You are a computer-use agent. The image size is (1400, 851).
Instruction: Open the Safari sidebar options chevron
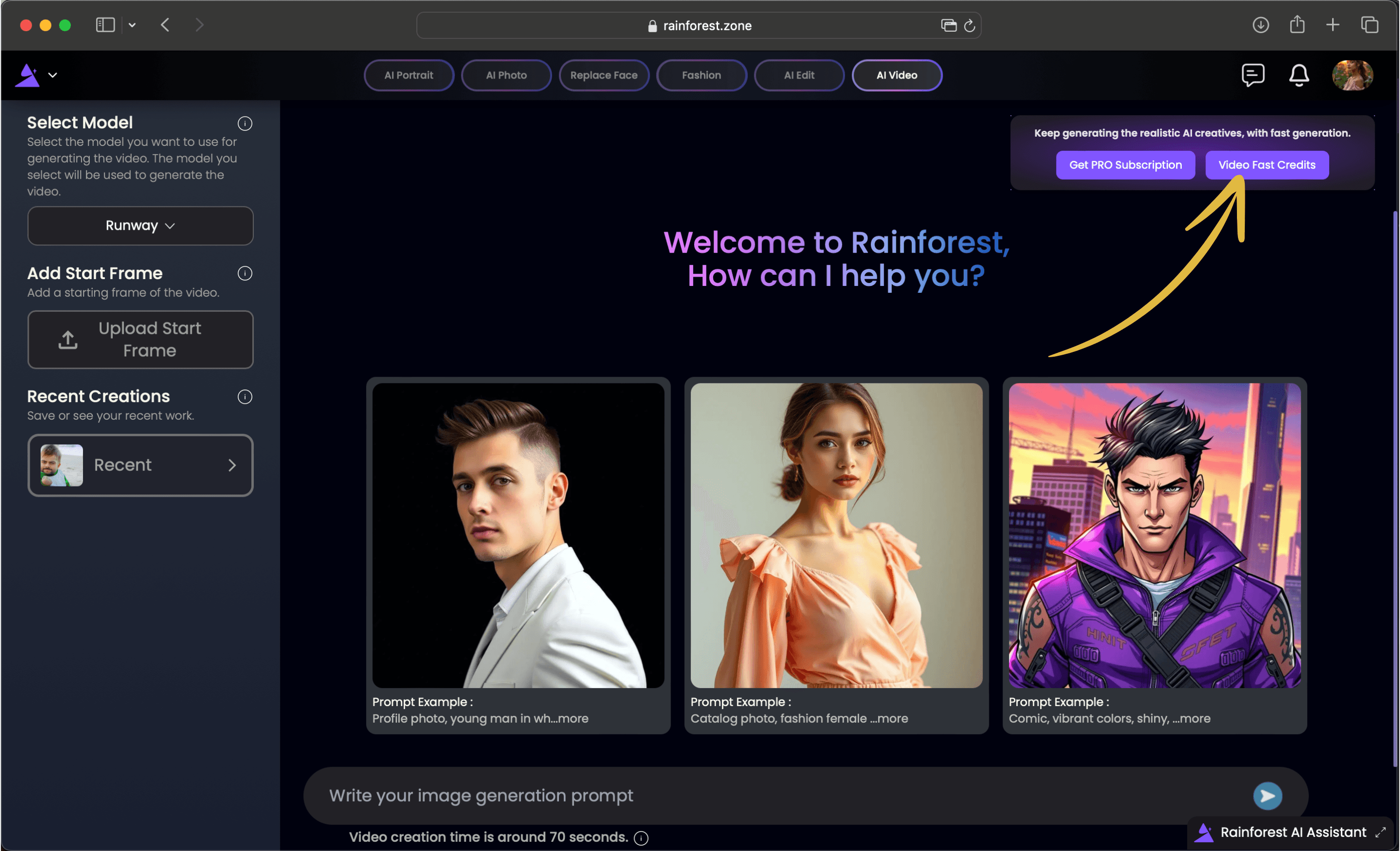point(132,25)
